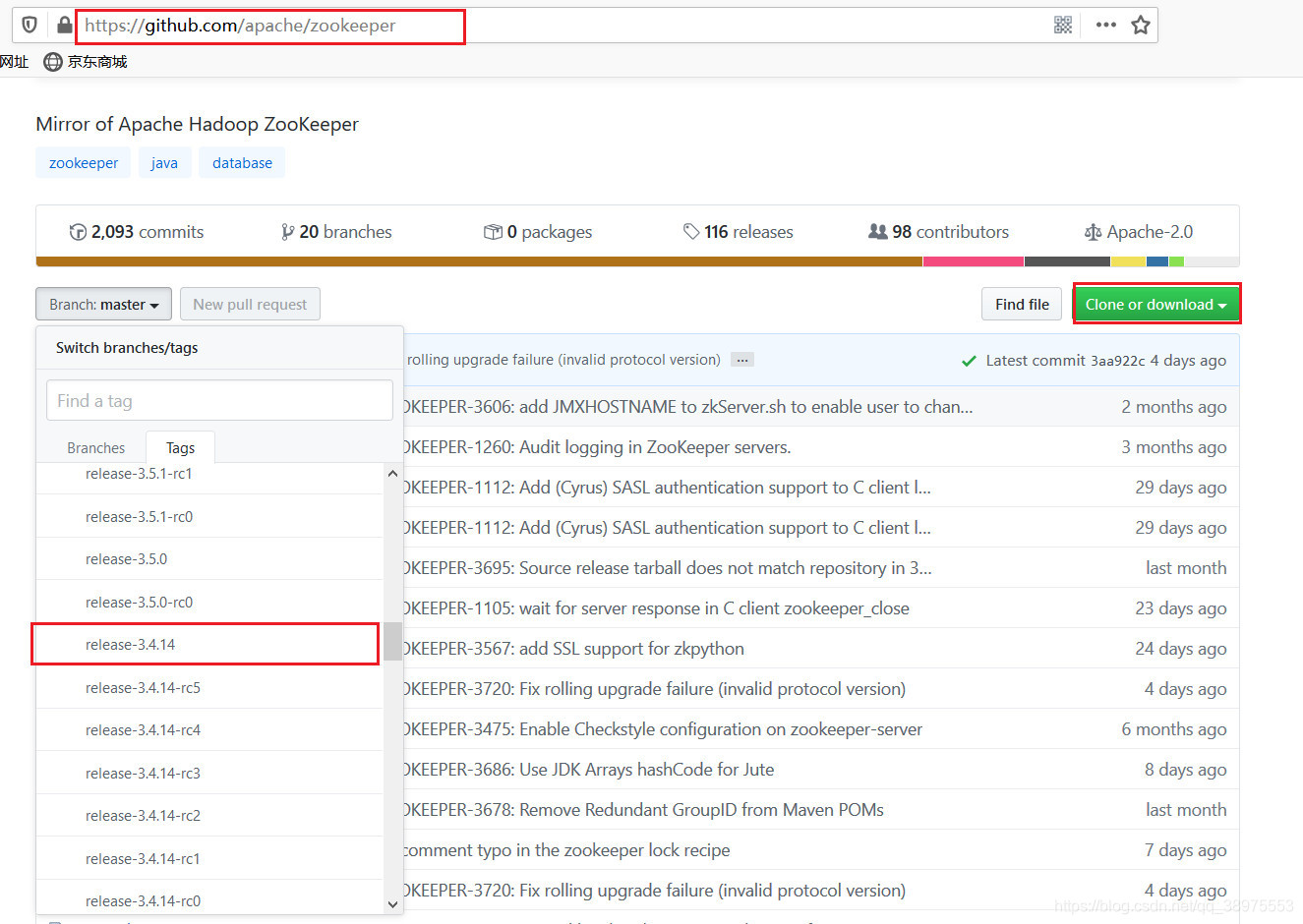The width and height of the screenshot is (1303, 924).
Task: Click the Find file button
Action: [x=1022, y=304]
